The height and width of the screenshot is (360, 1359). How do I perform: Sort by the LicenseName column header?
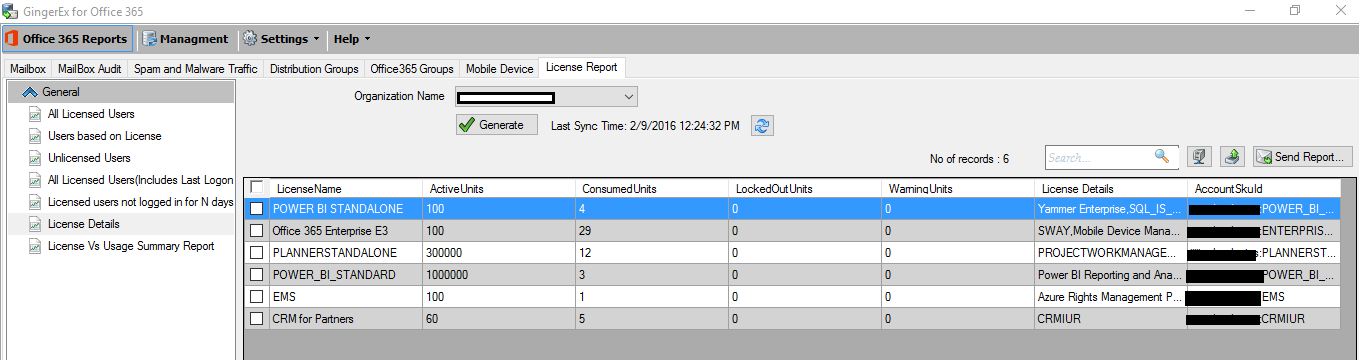pos(346,188)
